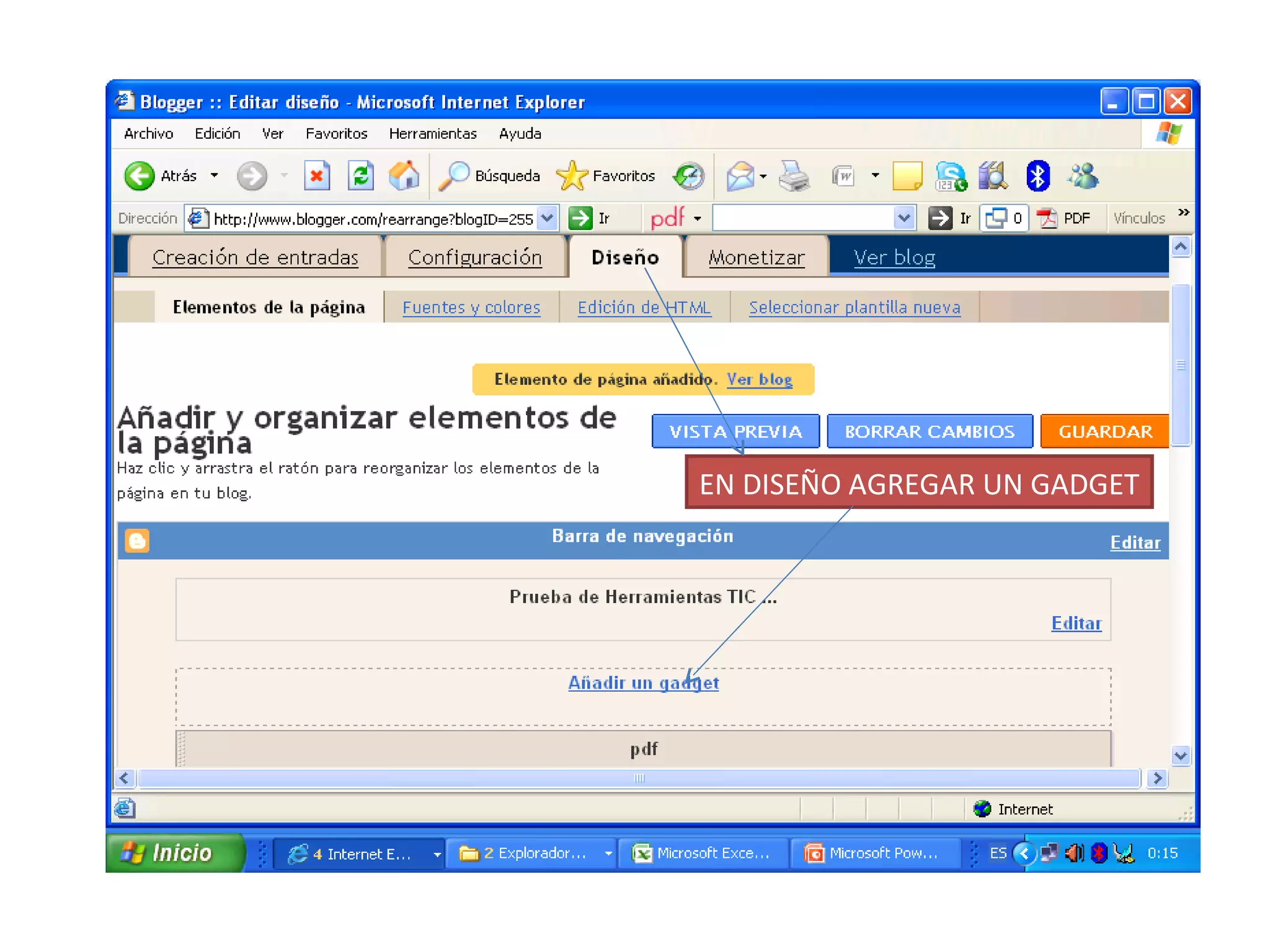Click the network computers tray icon
The image size is (1270, 952).
click(1049, 853)
